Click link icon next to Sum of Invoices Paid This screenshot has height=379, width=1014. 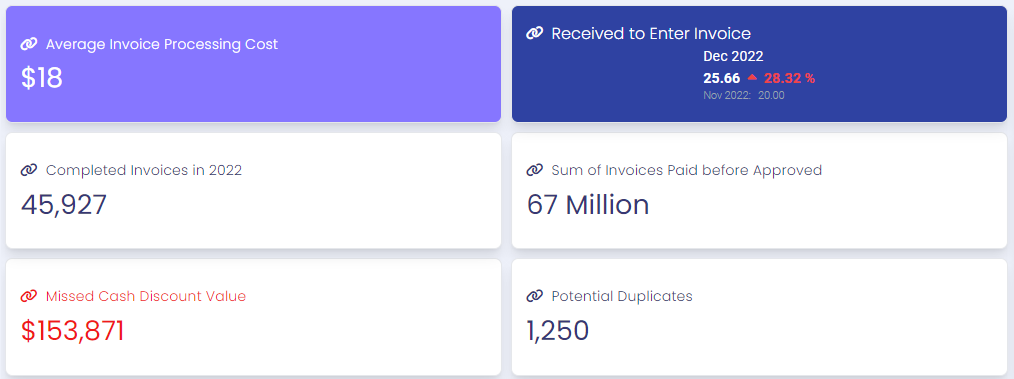534,170
